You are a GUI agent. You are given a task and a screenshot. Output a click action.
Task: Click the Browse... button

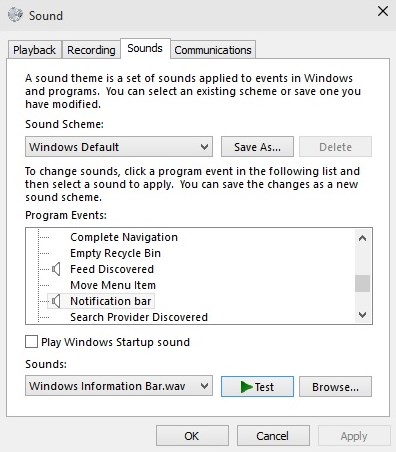335,387
